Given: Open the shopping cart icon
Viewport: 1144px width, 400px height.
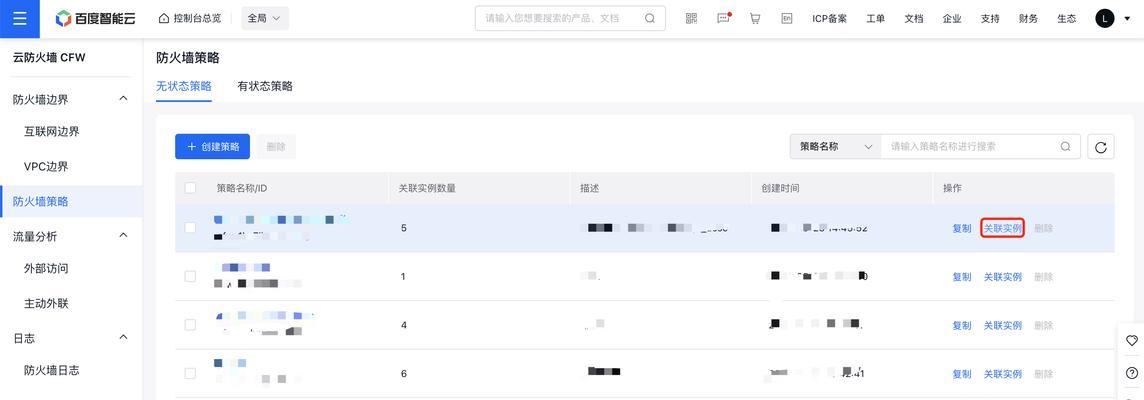Looking at the screenshot, I should click(x=755, y=19).
